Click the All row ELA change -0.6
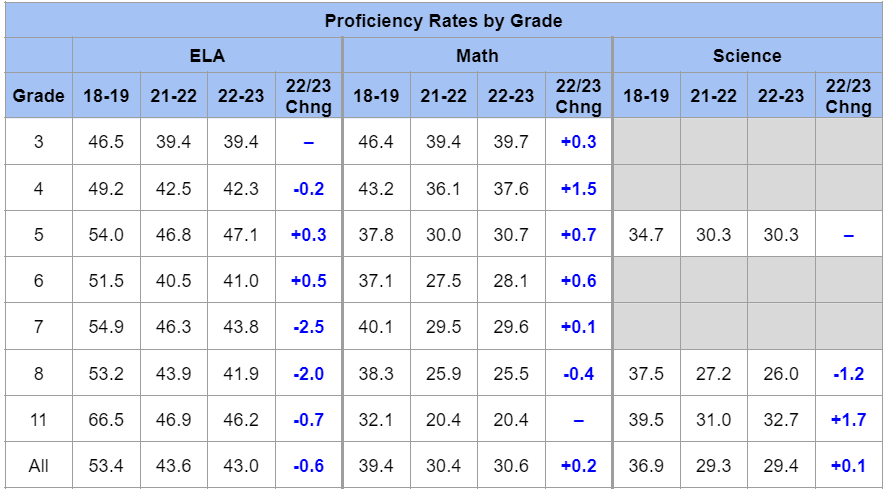 point(308,467)
